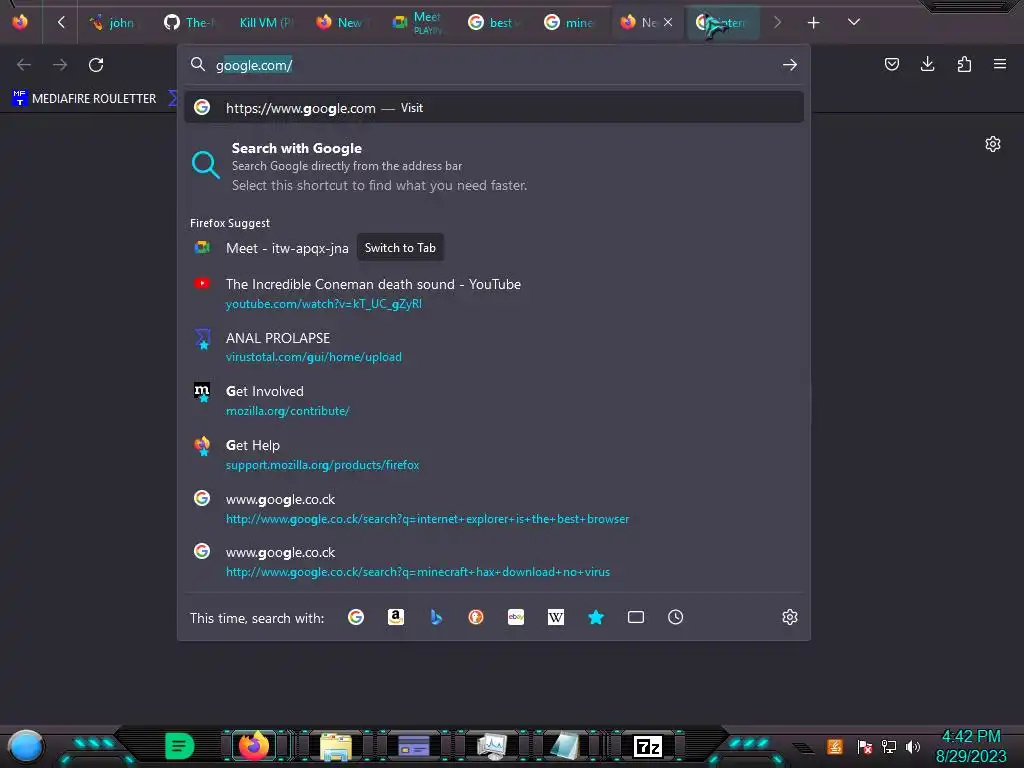
Task: Open the new tab page personalize gear
Action: coord(993,144)
